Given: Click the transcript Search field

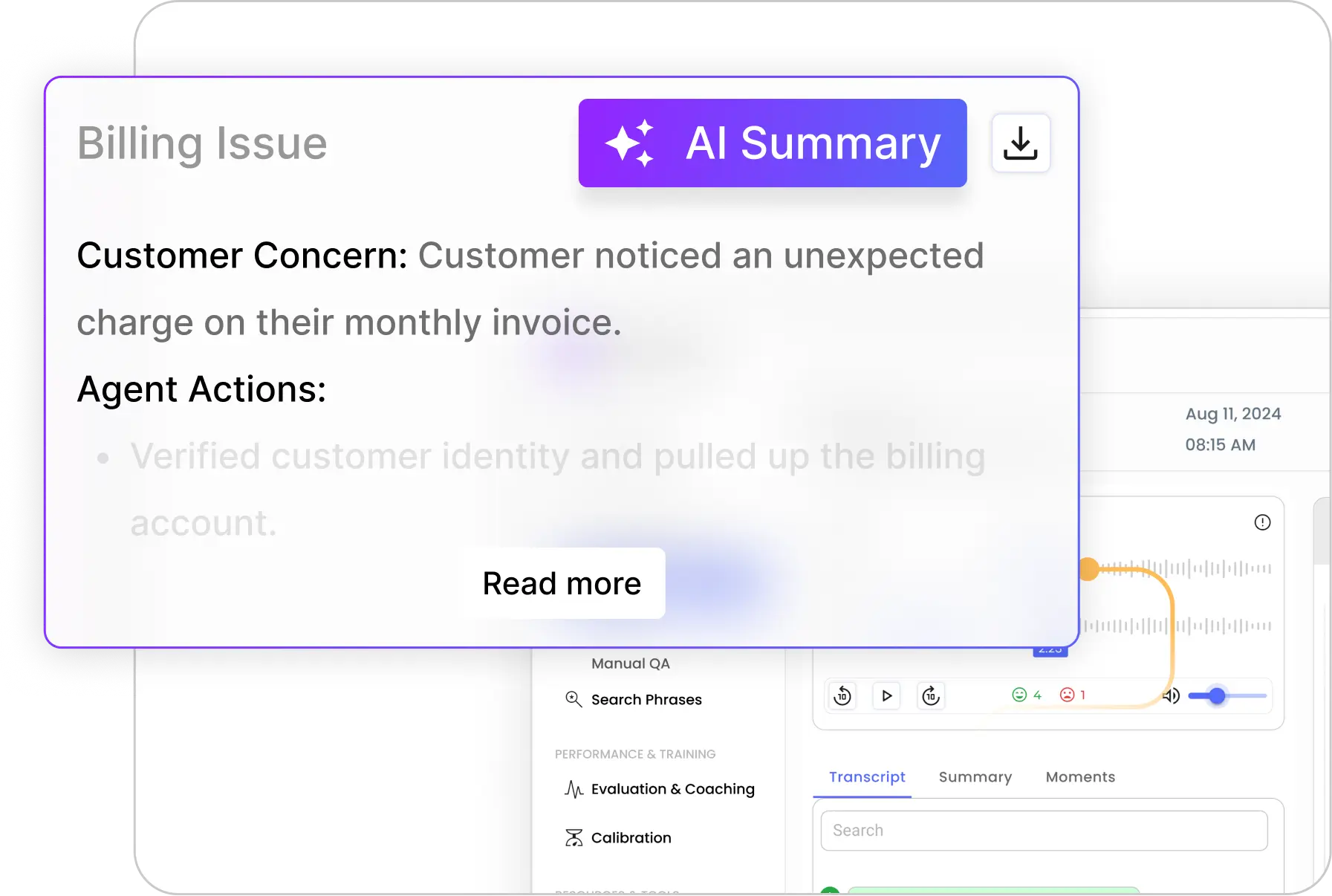Looking at the screenshot, I should click(1044, 831).
